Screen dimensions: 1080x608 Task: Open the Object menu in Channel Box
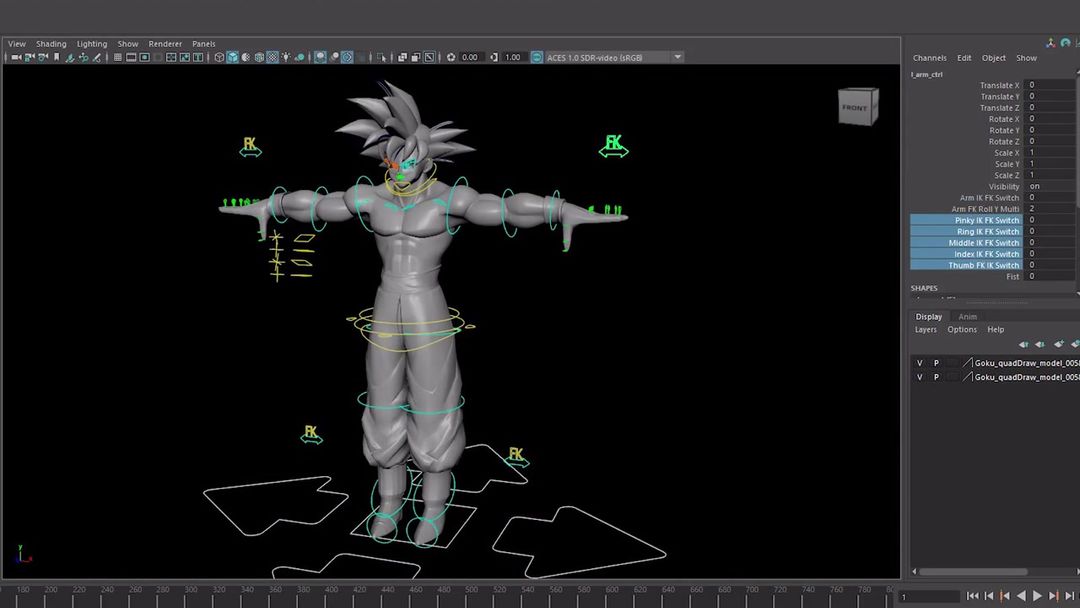pyautogui.click(x=994, y=58)
